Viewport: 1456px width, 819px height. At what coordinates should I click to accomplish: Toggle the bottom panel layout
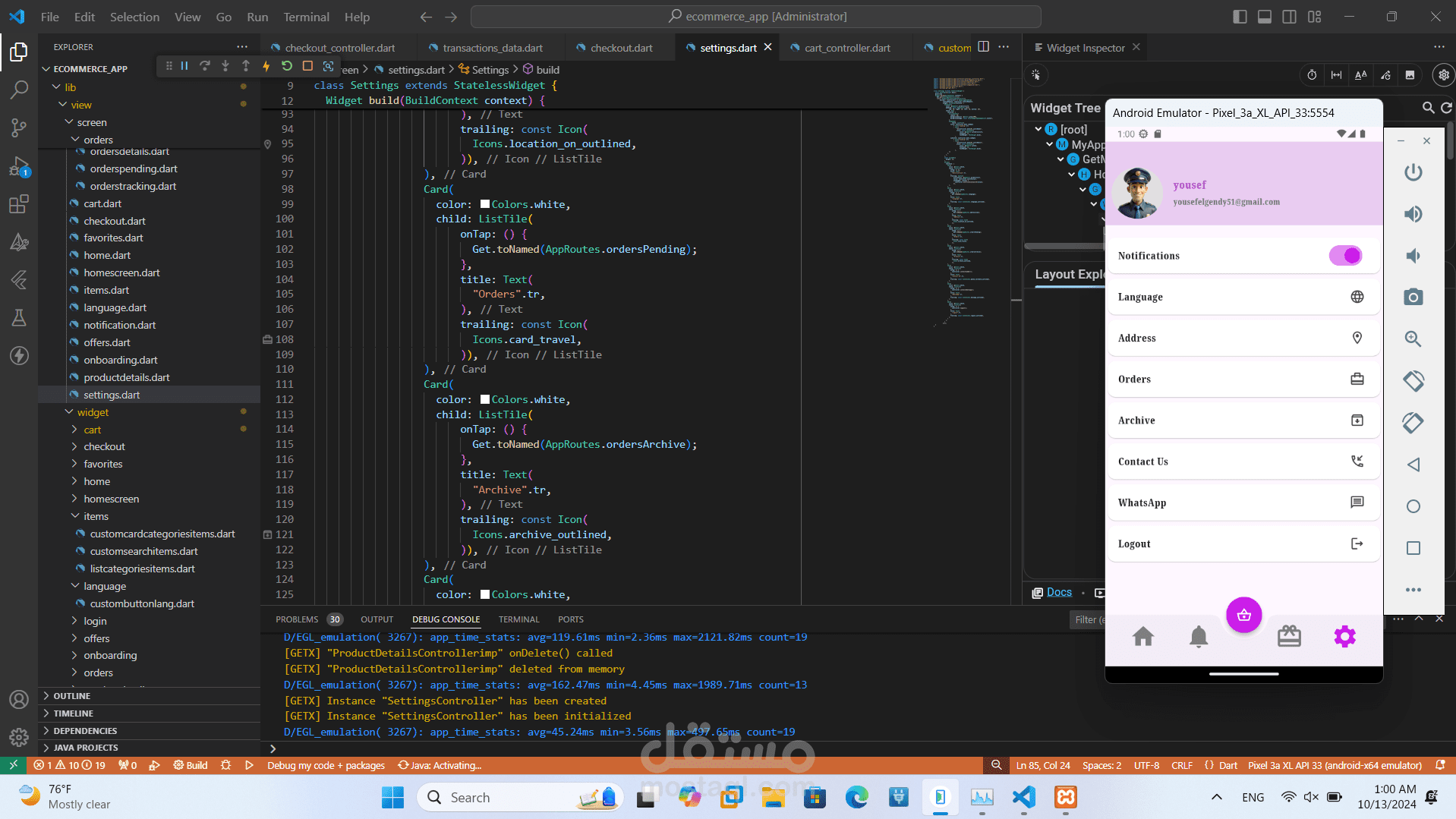(1265, 17)
